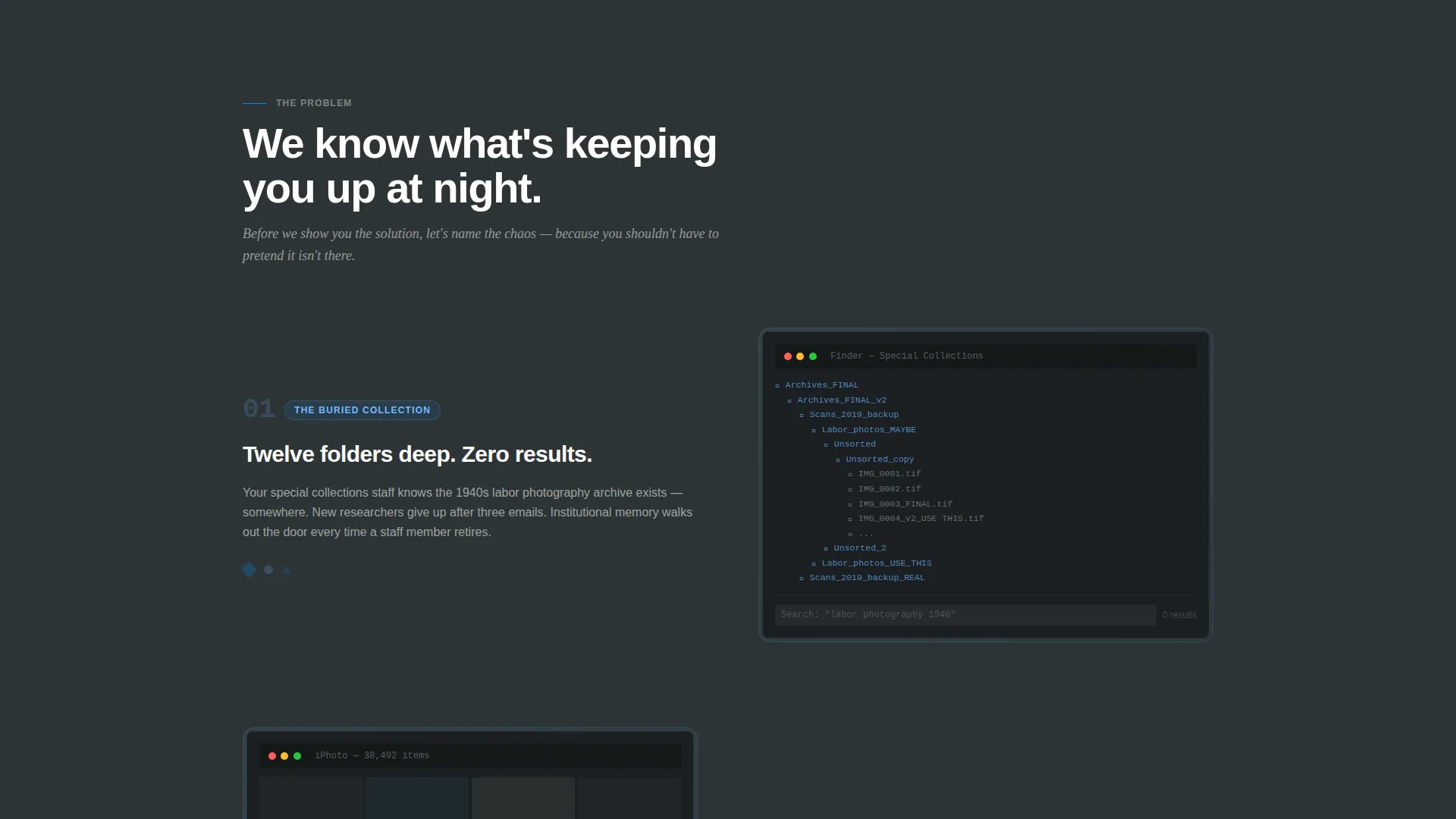1456x819 pixels.
Task: Expand the Archives_FINAL folder
Action: [817, 385]
